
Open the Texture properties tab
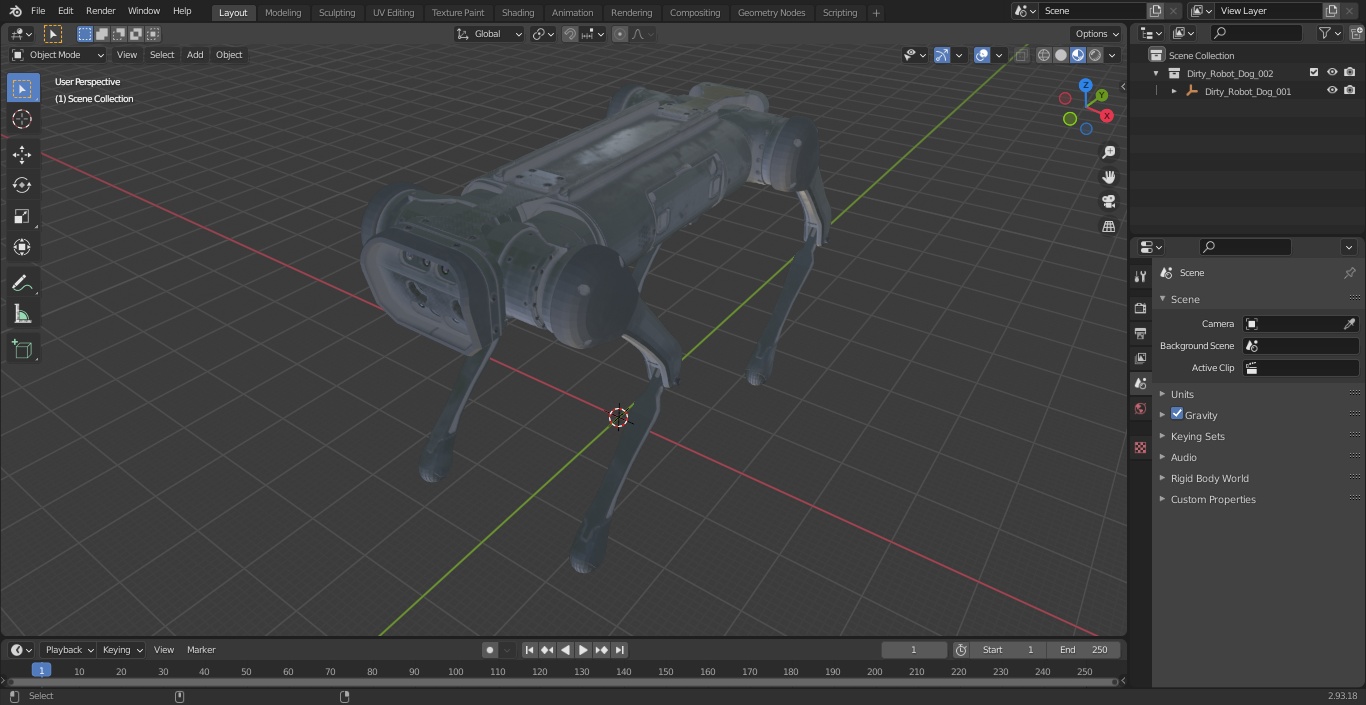(1140, 447)
